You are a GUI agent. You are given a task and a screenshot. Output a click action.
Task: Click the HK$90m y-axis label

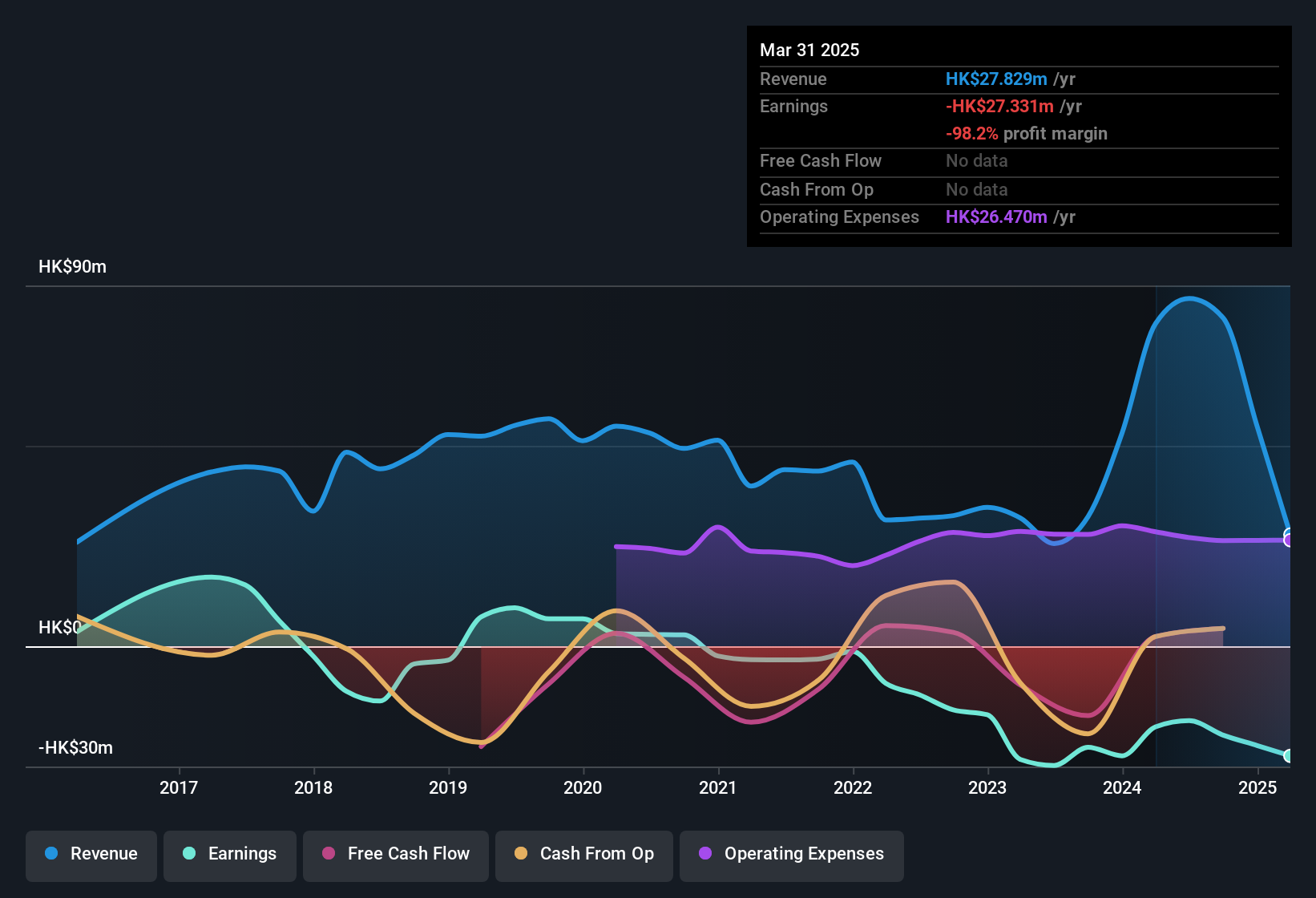72,267
